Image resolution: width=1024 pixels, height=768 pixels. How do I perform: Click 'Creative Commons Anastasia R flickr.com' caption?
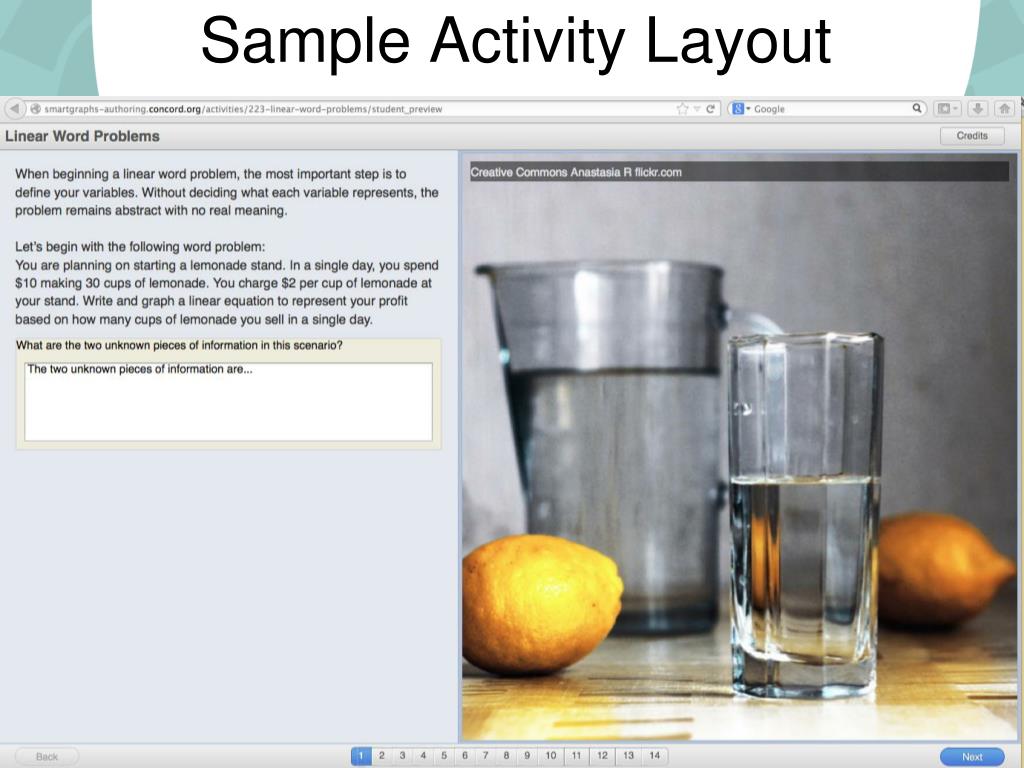pos(576,172)
